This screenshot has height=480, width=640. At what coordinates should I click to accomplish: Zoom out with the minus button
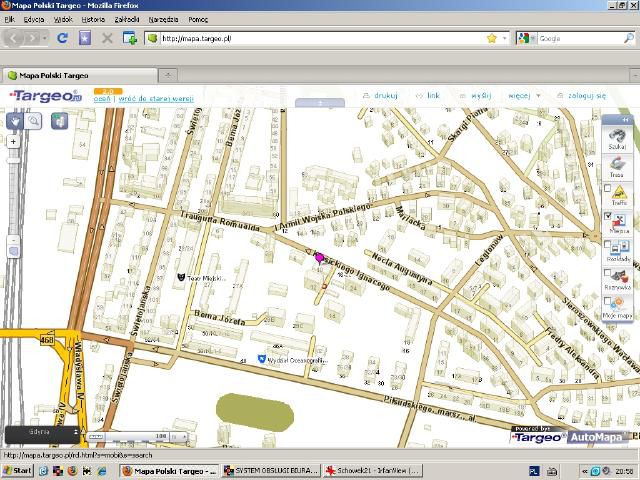pos(13,240)
